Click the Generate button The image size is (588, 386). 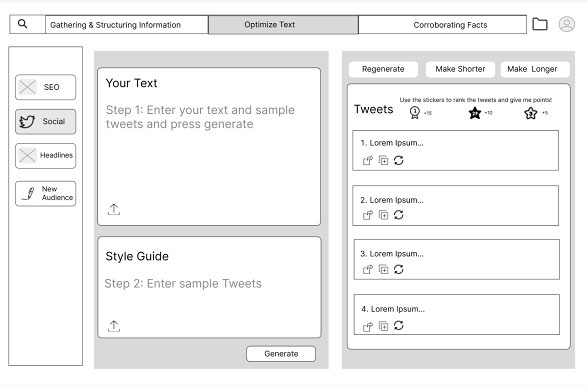281,354
